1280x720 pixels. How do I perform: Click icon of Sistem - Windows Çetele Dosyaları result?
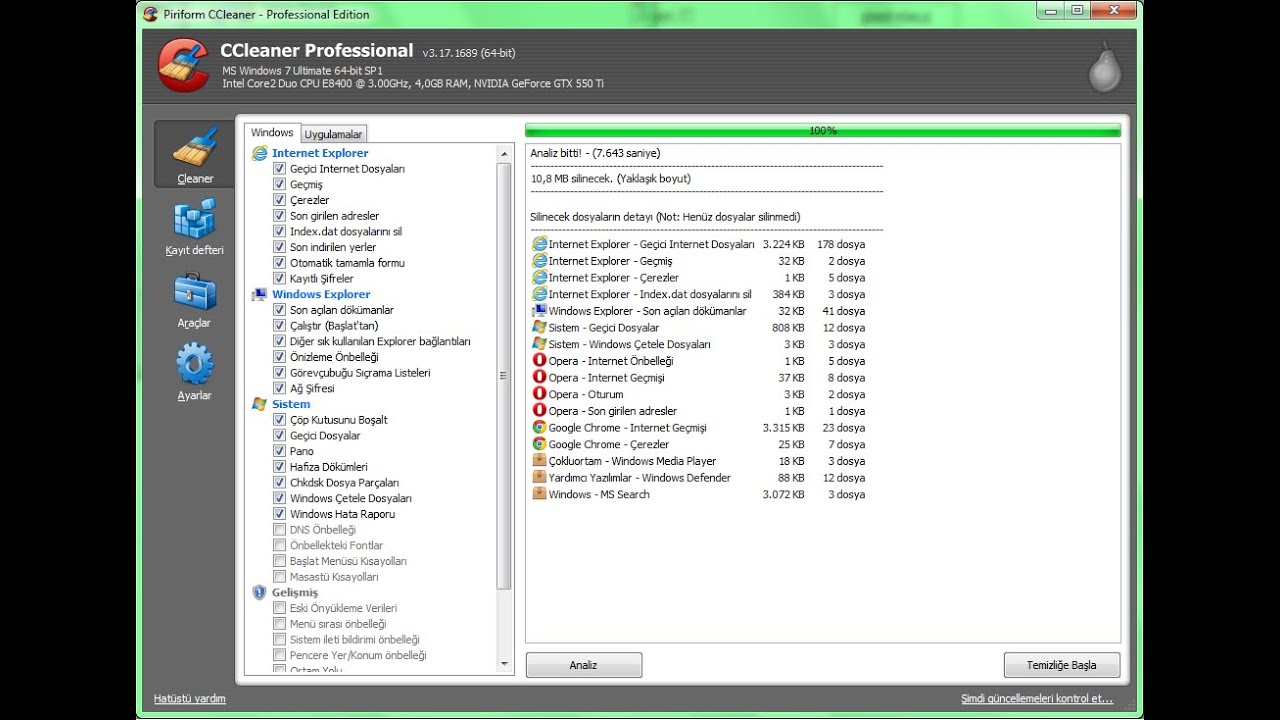click(540, 344)
